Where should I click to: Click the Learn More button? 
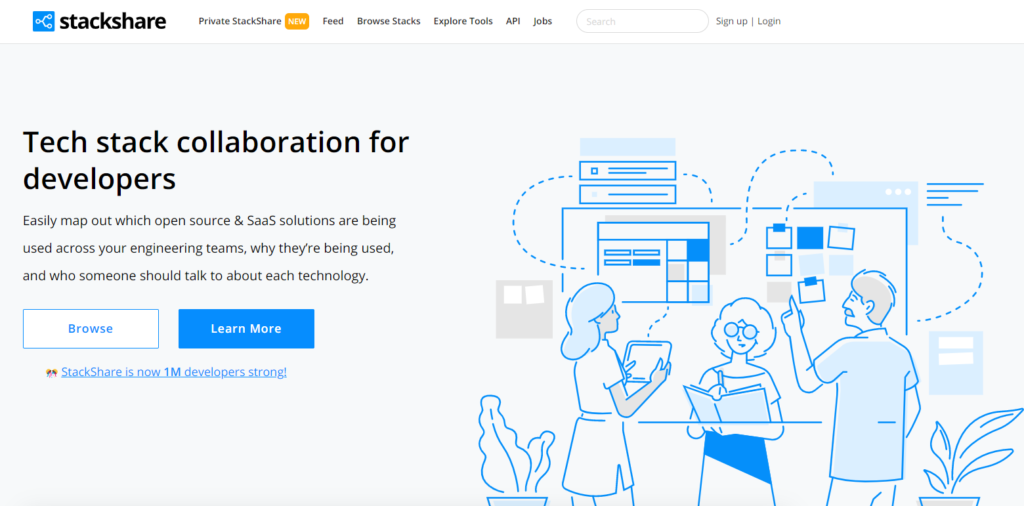(246, 328)
